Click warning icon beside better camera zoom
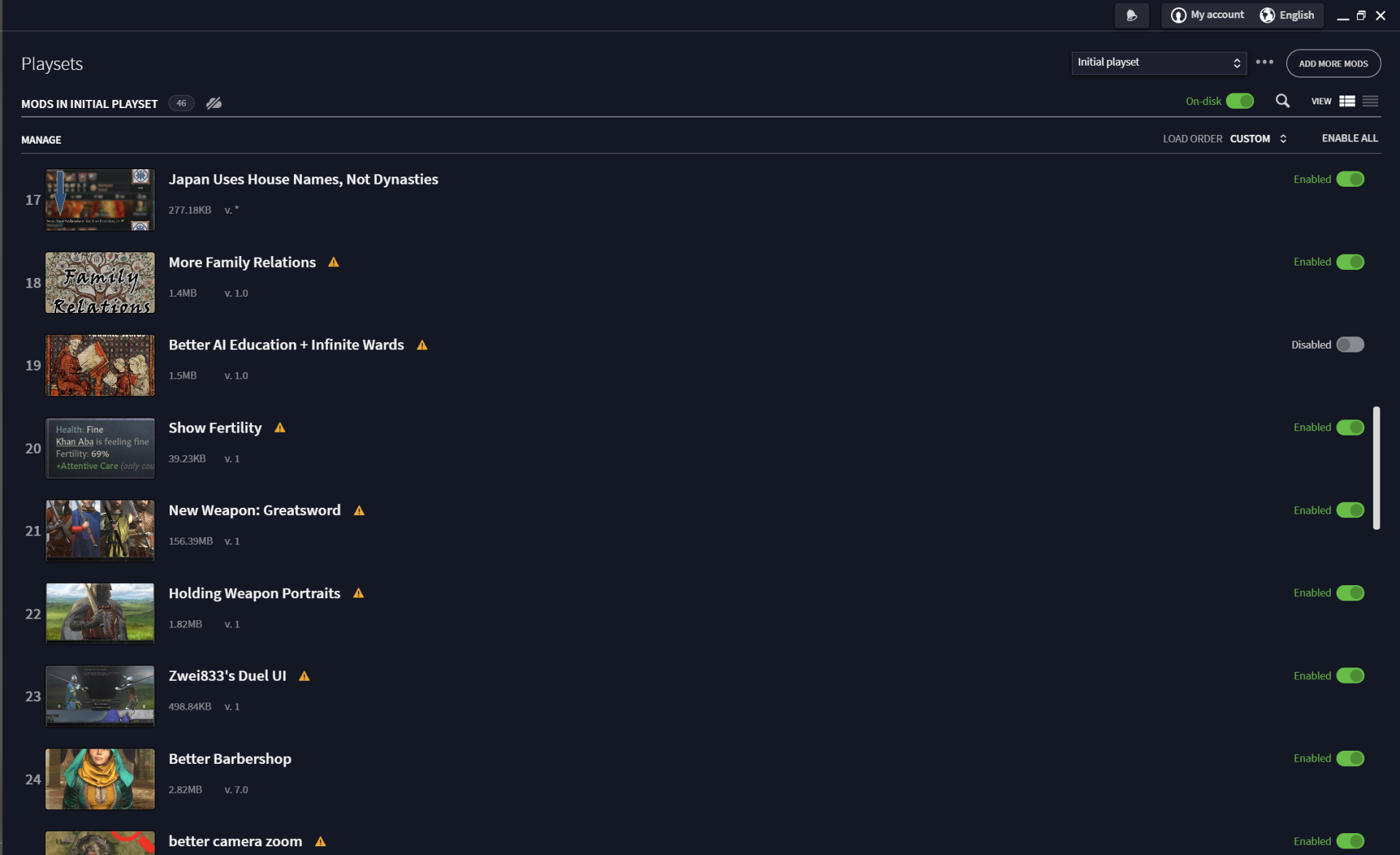 (320, 841)
